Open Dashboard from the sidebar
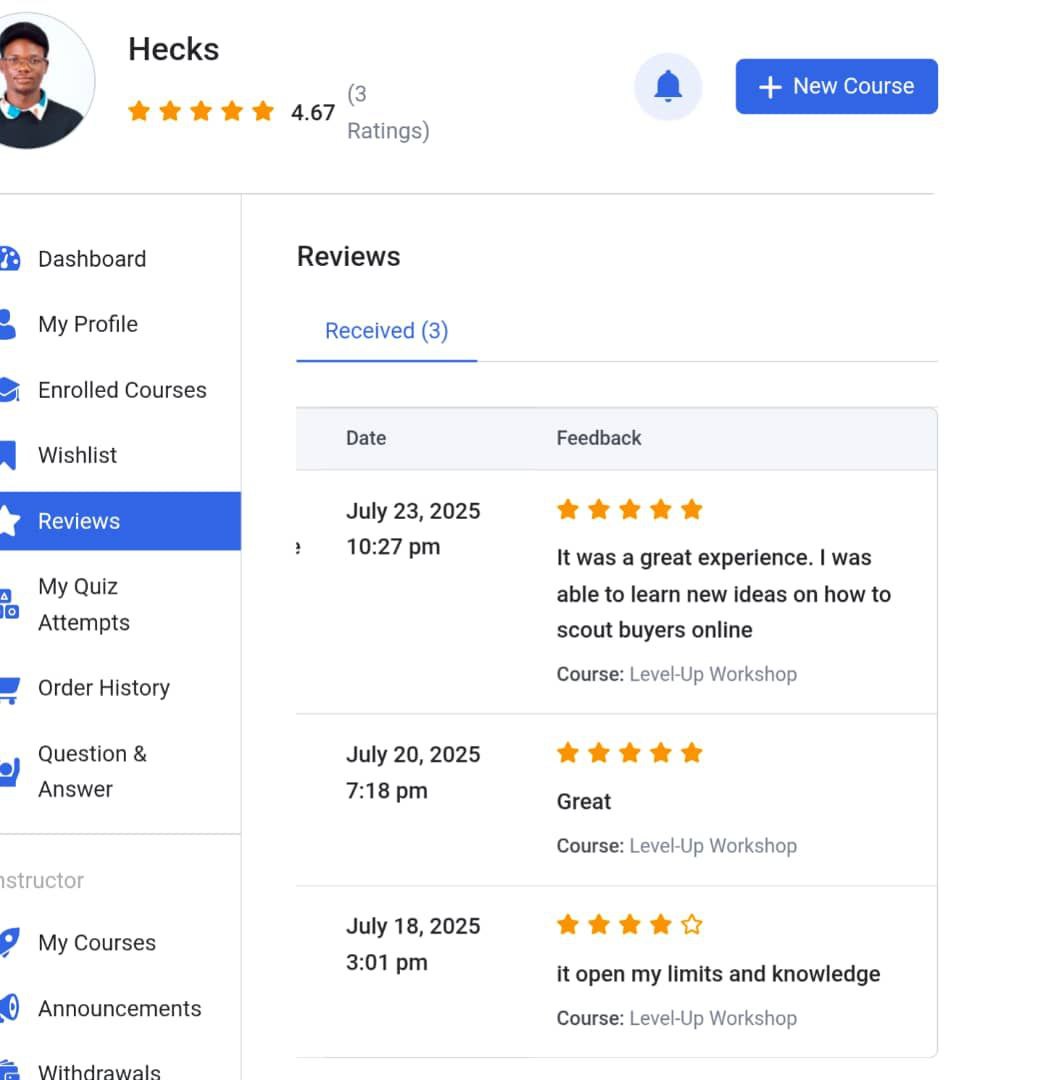Screen dimensions: 1043x1080 92,259
